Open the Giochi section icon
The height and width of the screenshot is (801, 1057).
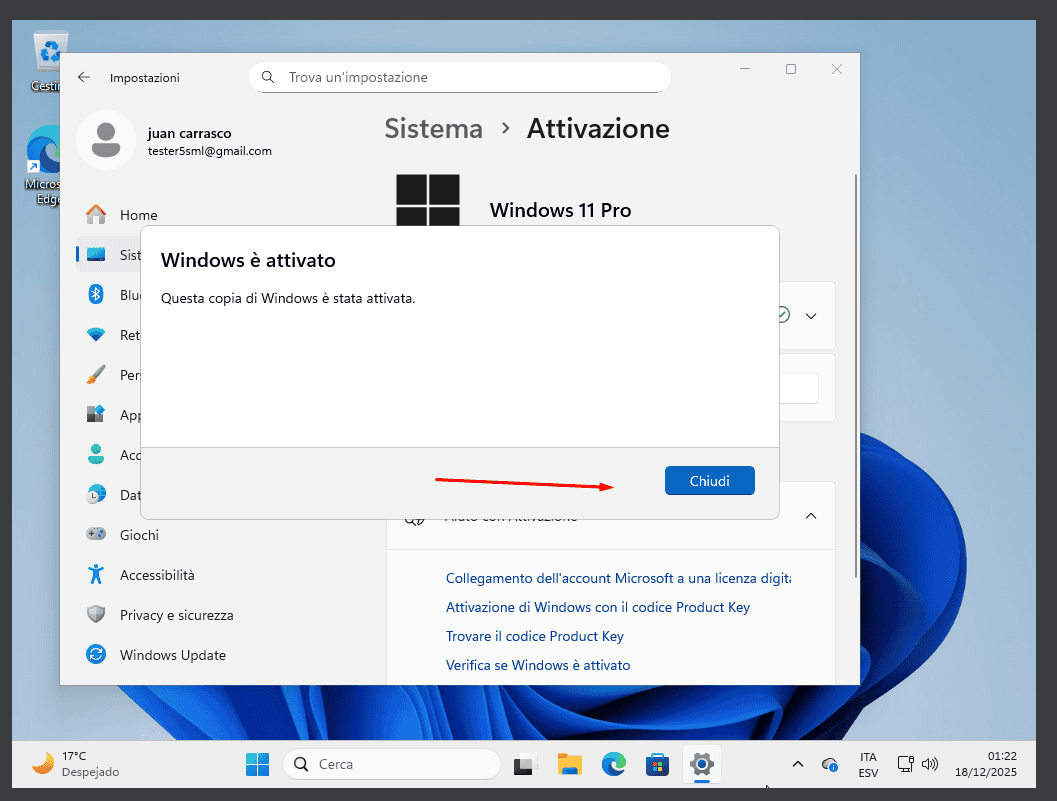tap(96, 535)
